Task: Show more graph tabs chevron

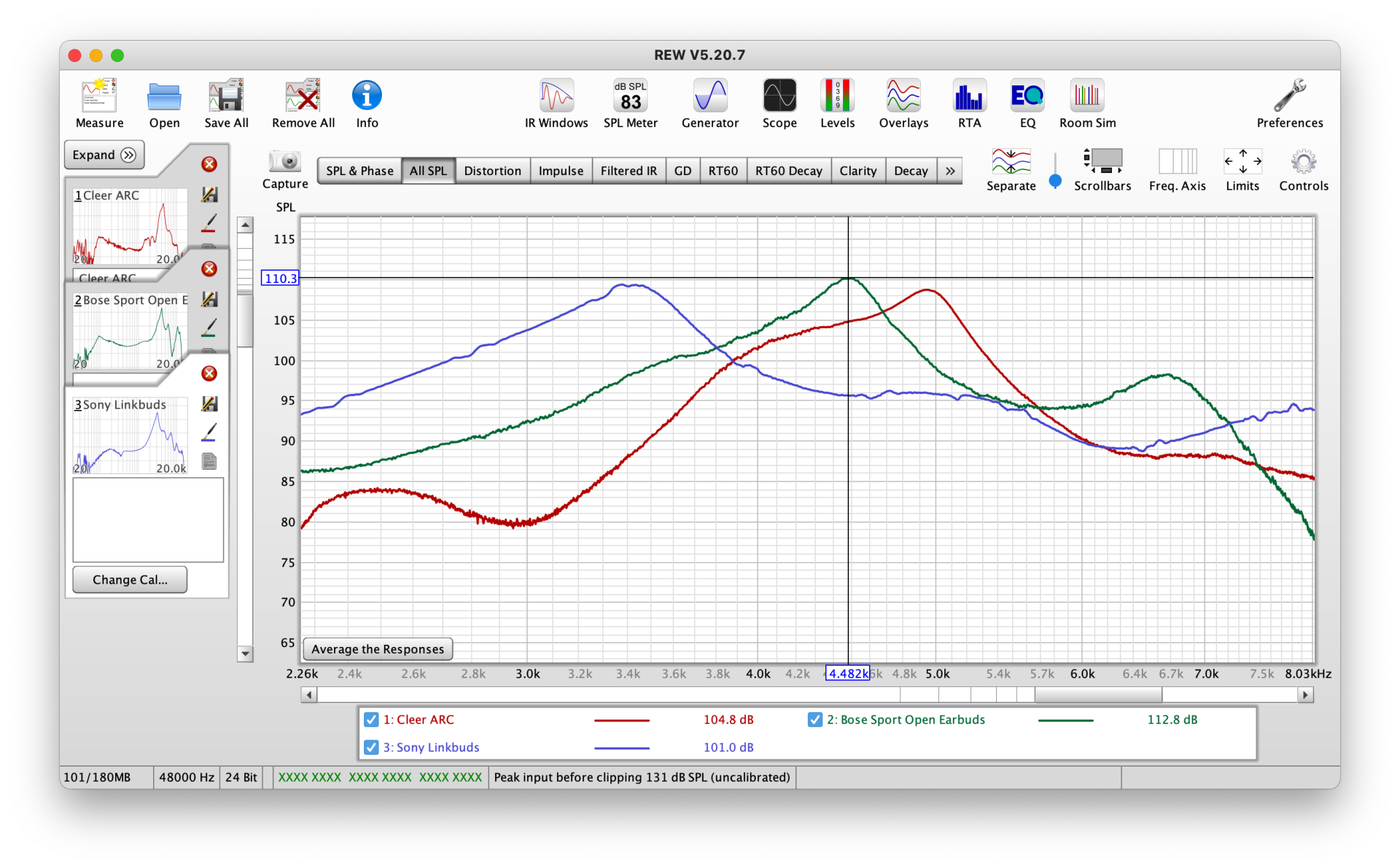Action: pos(949,171)
